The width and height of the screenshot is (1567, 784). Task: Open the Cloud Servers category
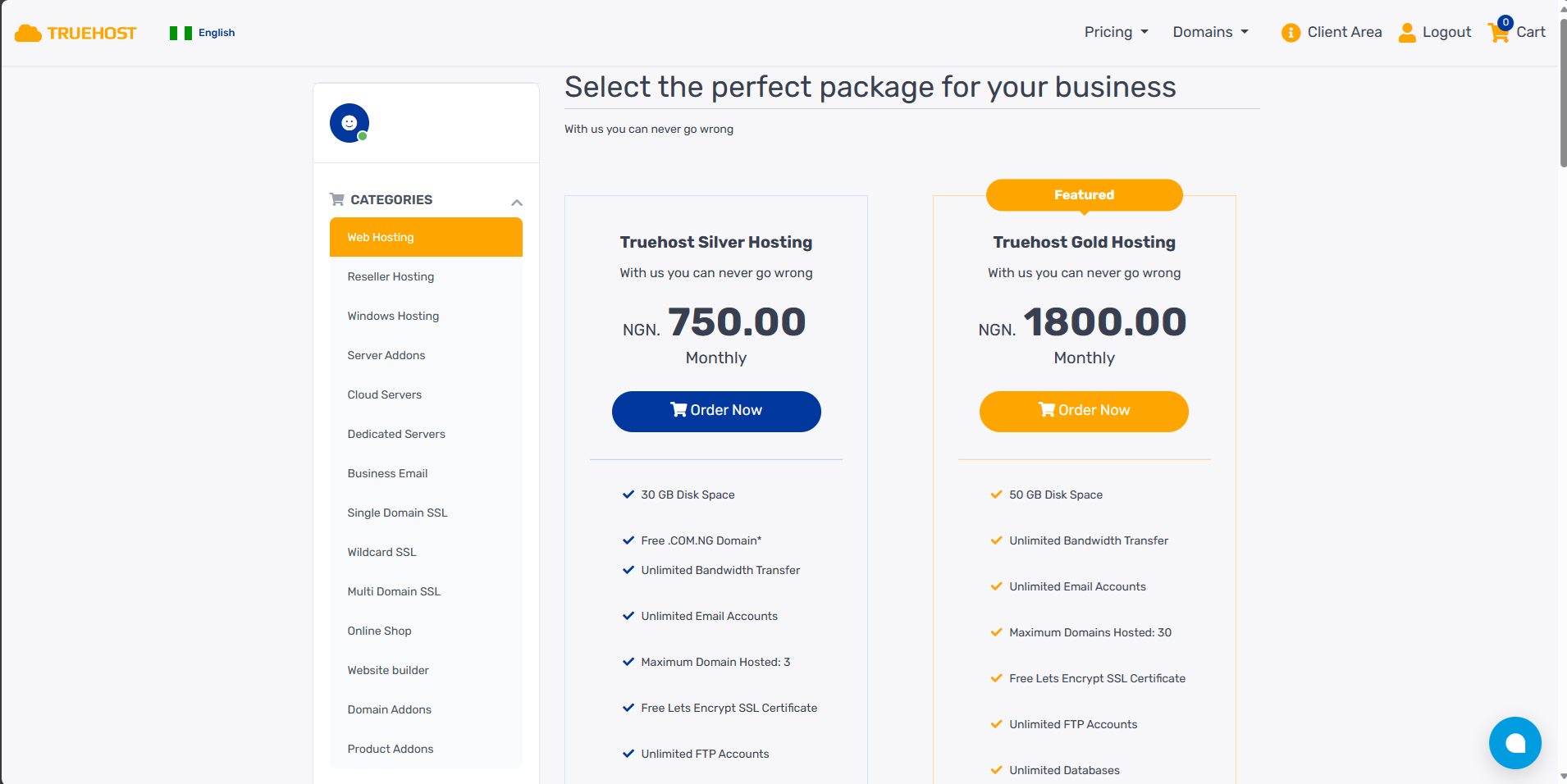point(384,394)
